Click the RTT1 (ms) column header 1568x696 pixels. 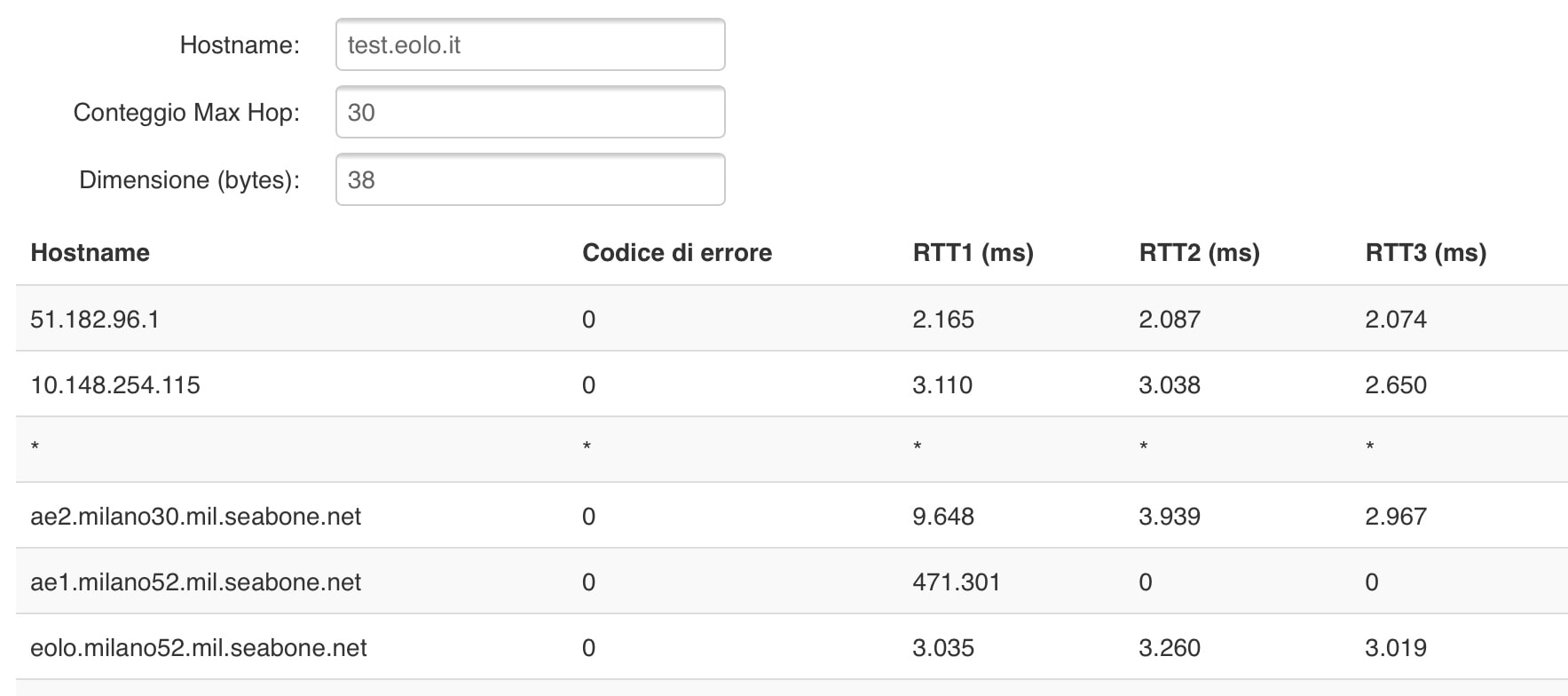tap(973, 253)
